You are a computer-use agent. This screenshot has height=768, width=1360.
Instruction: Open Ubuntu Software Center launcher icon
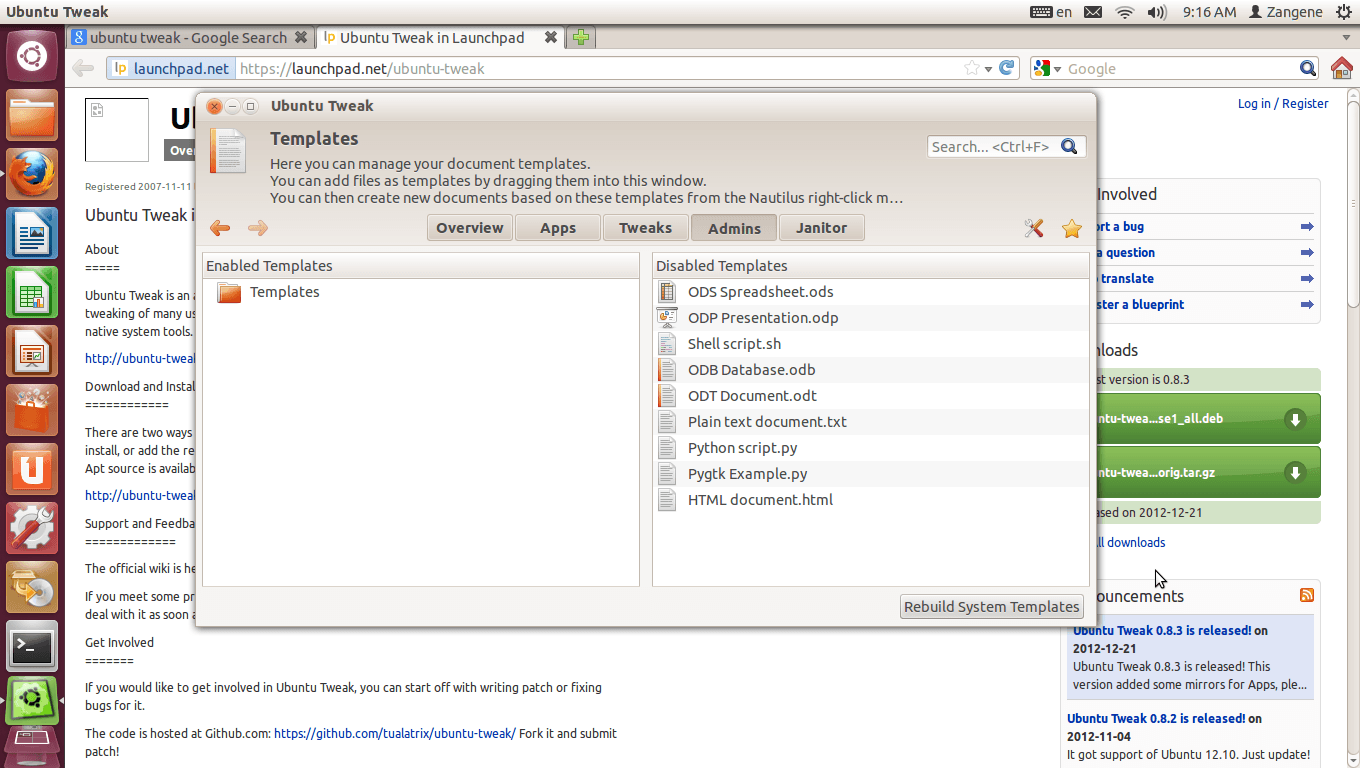(x=32, y=411)
